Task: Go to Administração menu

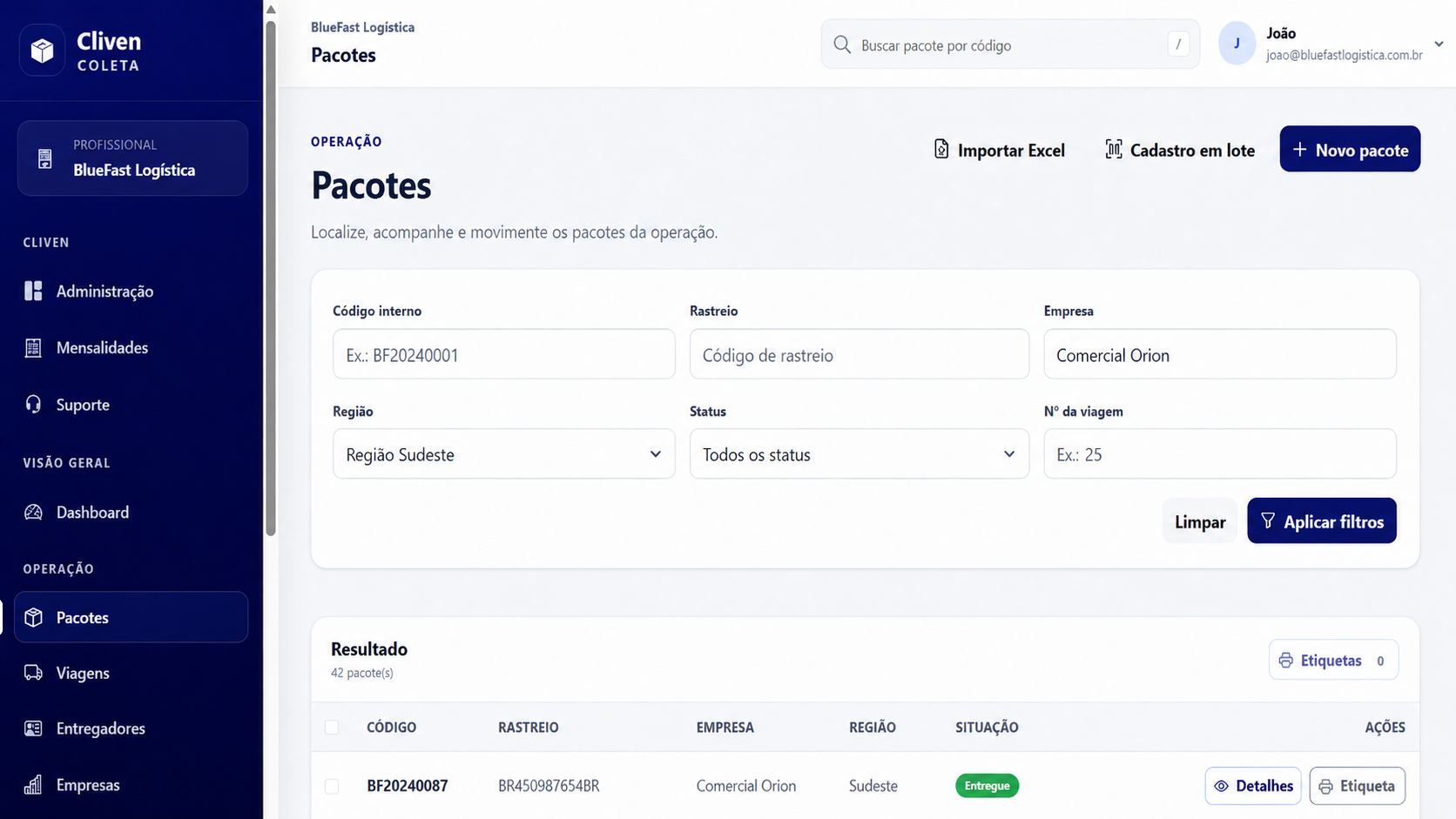Action: pyautogui.click(x=131, y=291)
